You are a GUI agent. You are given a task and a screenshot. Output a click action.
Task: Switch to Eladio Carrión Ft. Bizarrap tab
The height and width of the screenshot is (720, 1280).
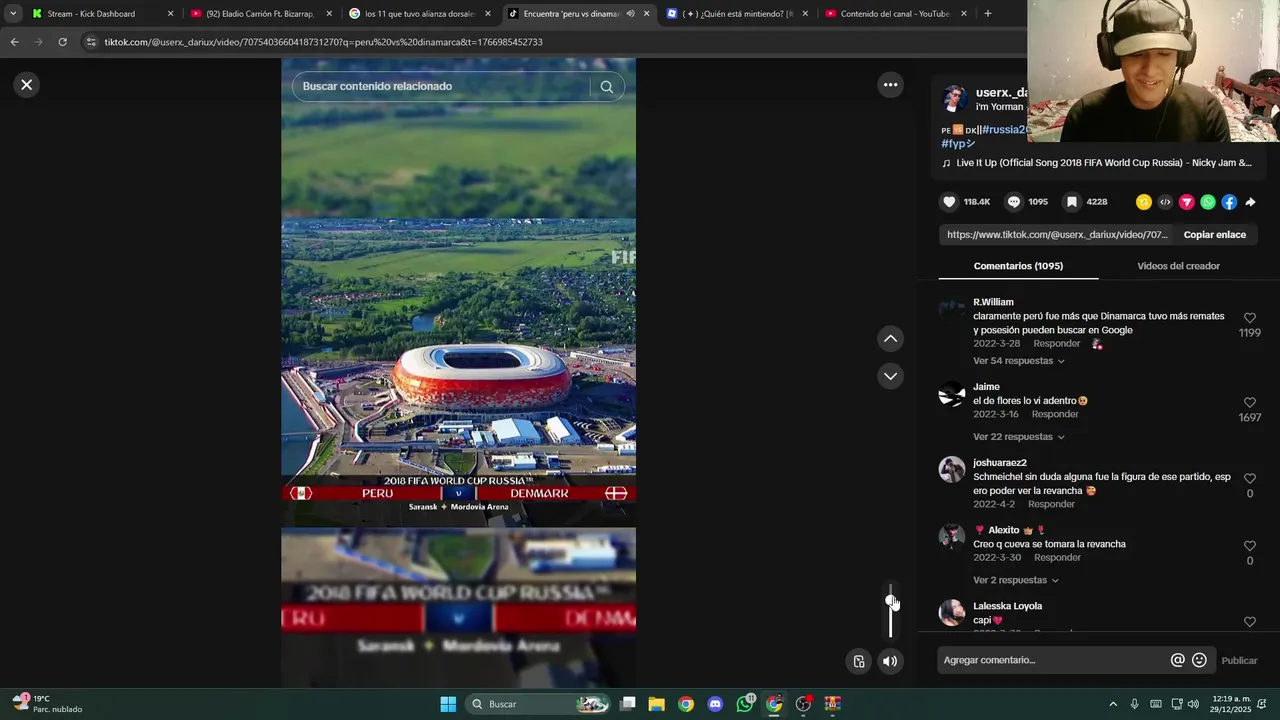[262, 14]
